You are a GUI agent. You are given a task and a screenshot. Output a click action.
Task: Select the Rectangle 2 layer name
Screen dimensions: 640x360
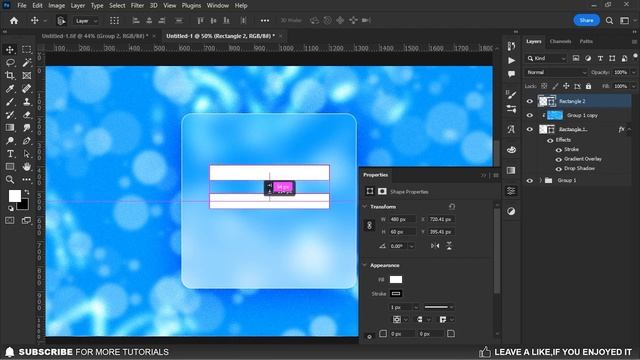(572, 101)
